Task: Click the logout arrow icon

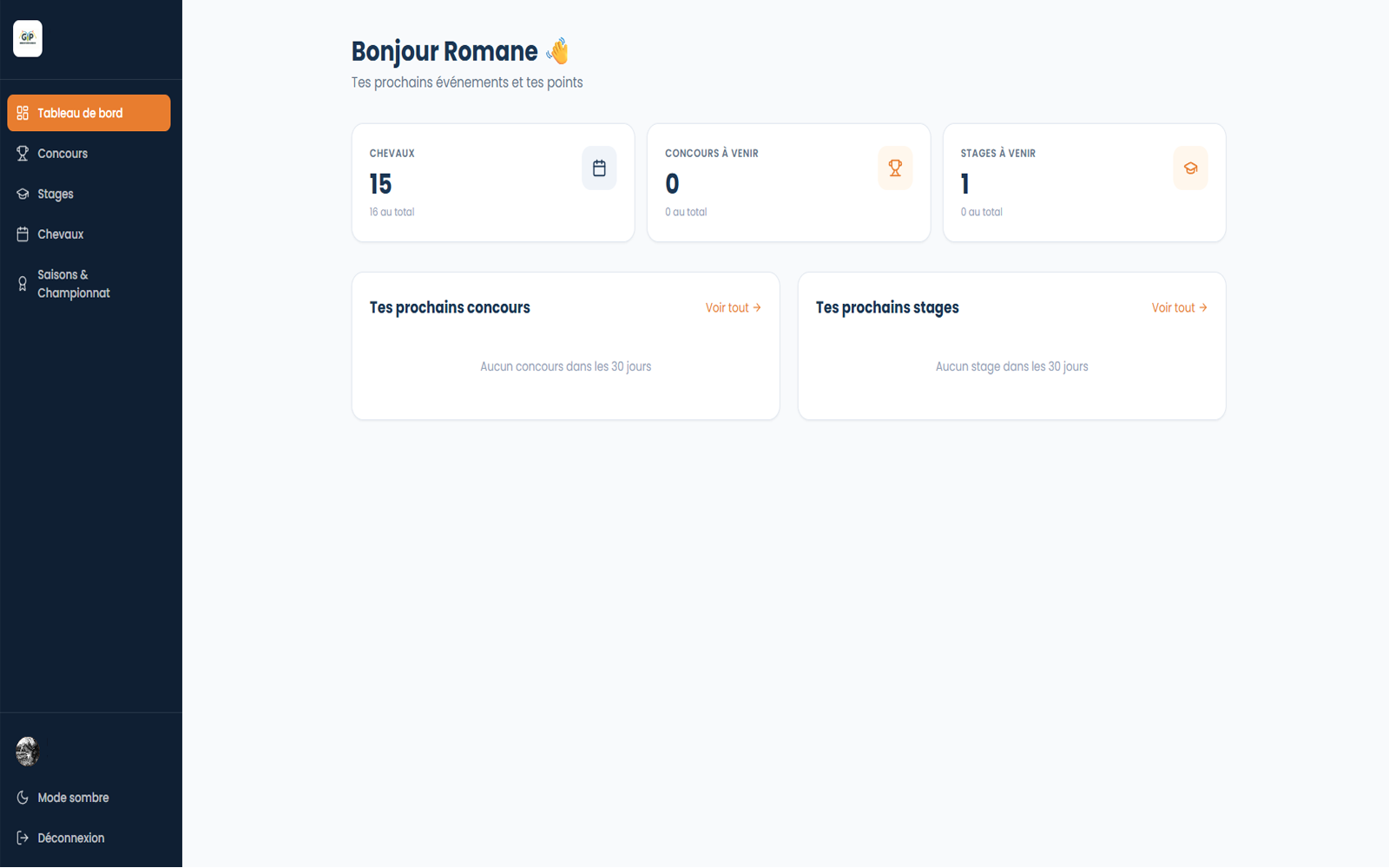Action: [23, 838]
